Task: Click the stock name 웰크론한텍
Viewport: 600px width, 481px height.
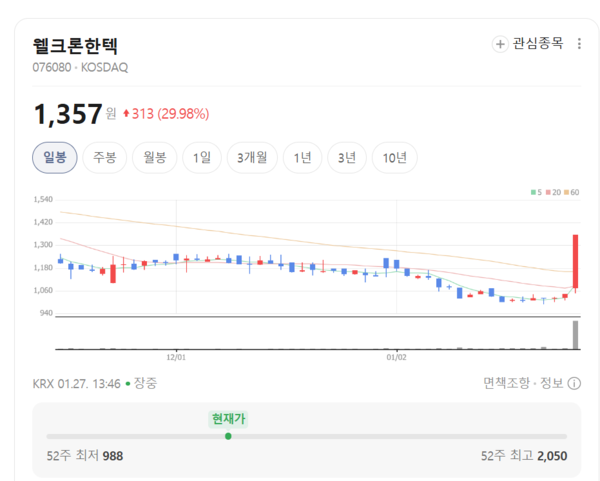Action: tap(75, 46)
